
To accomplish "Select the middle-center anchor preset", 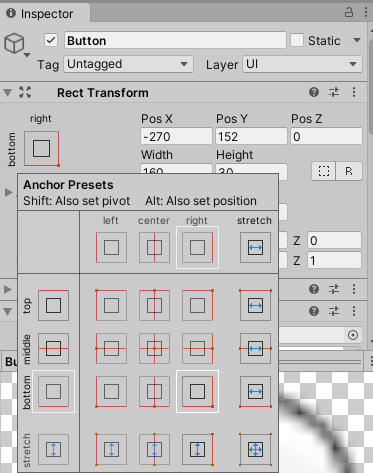I will pyautogui.click(x=154, y=348).
